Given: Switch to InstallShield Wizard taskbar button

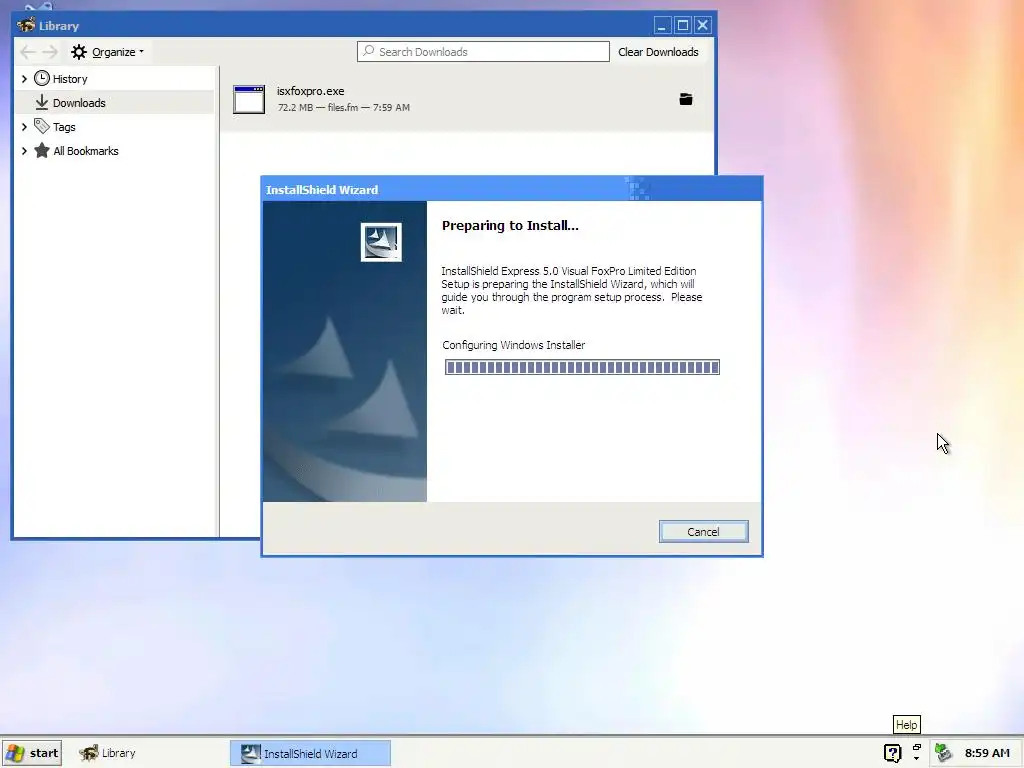Looking at the screenshot, I should (310, 753).
